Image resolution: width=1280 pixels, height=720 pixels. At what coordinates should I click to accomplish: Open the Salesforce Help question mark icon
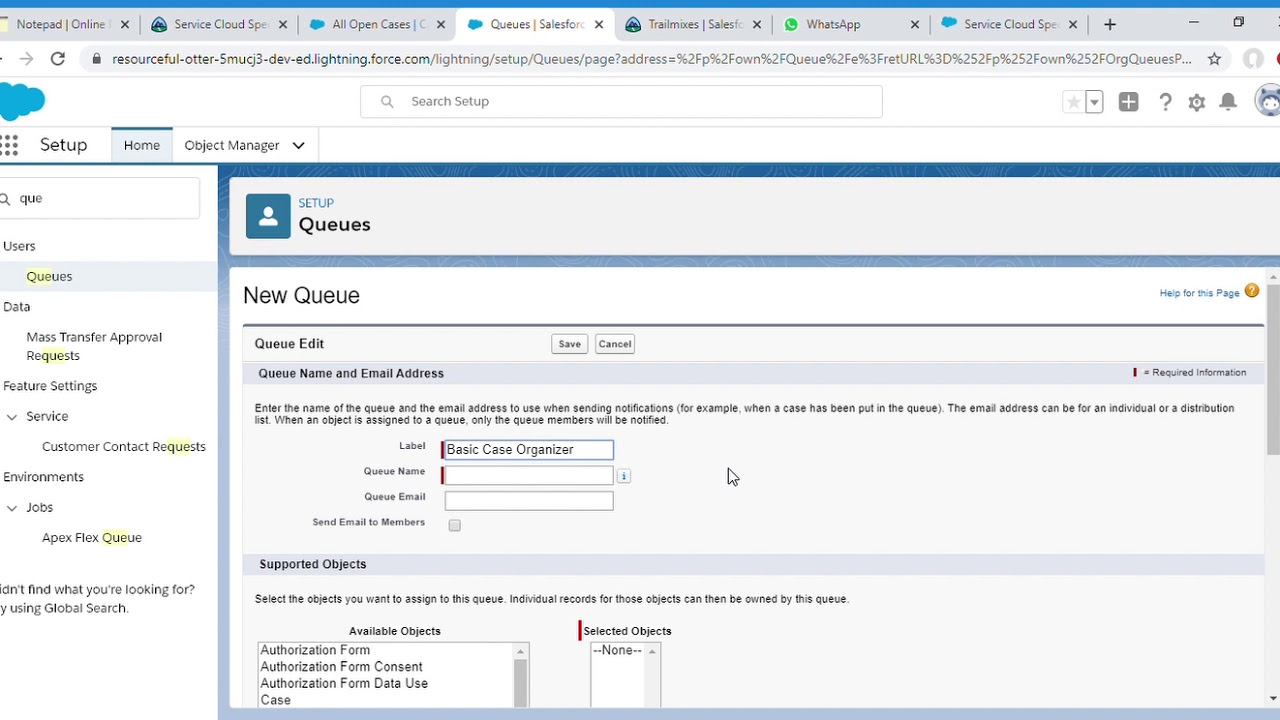pos(1165,102)
